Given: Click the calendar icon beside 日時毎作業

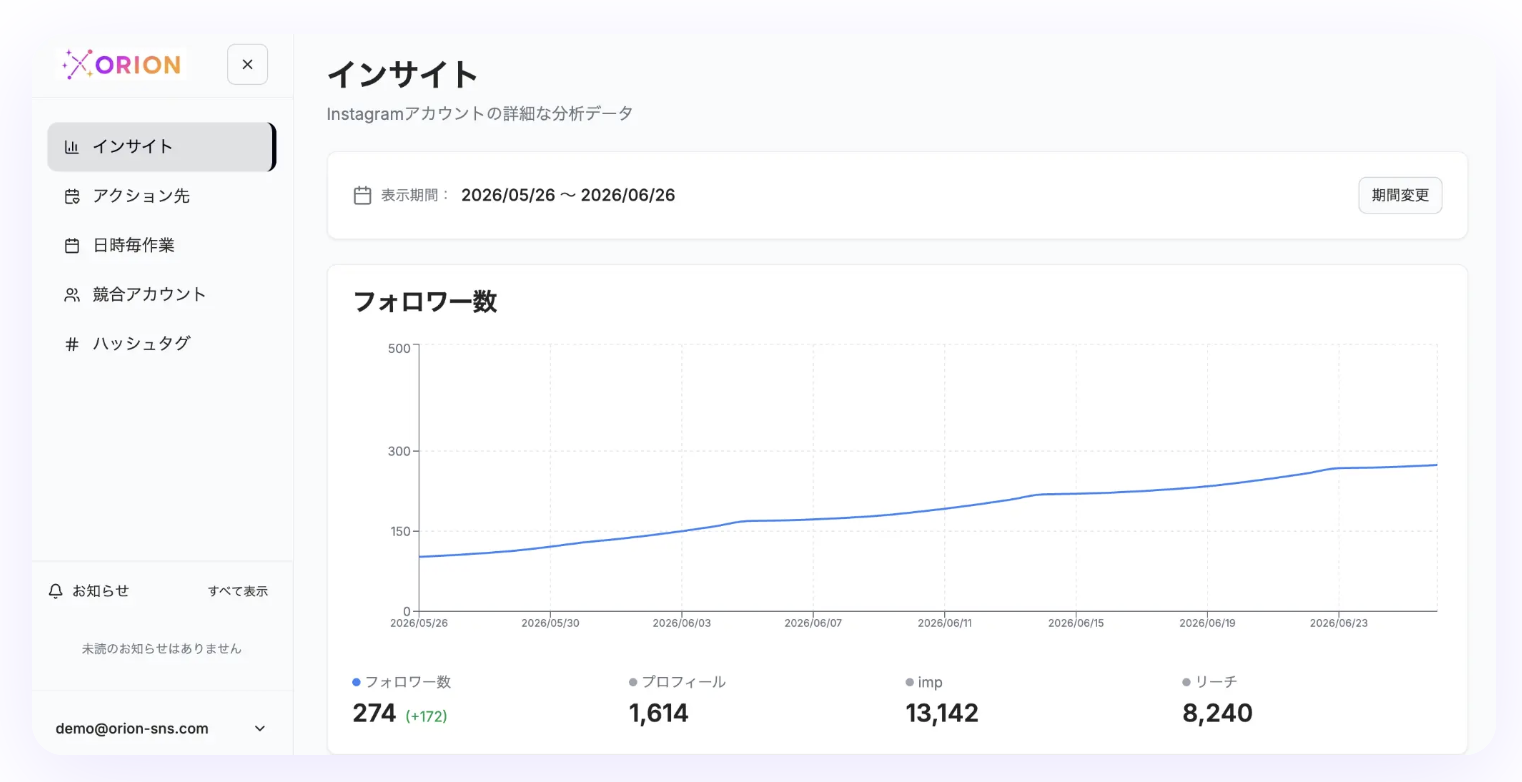Looking at the screenshot, I should pos(72,245).
